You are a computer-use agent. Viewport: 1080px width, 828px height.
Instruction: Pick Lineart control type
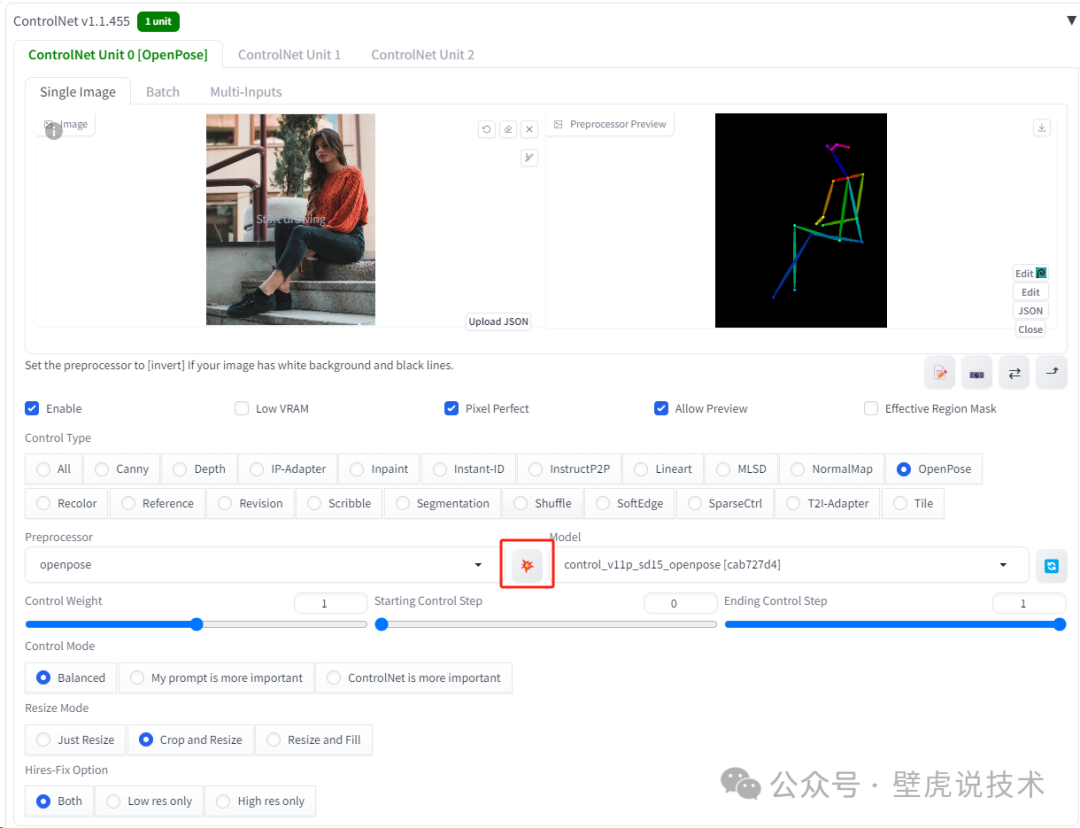tap(663, 469)
